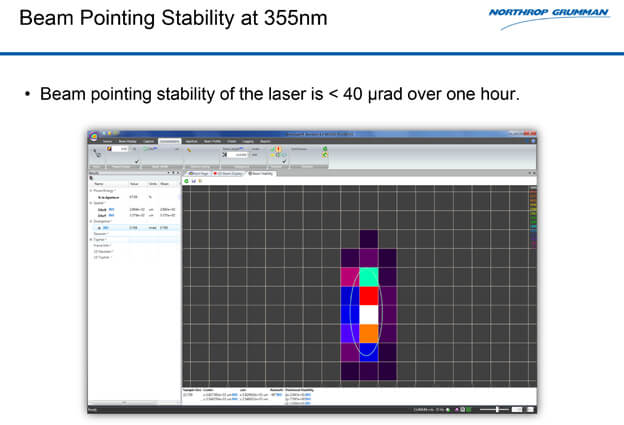Toggle the checkmark in the ribbon's left group
This screenshot has height=425, width=624.
click(x=136, y=161)
